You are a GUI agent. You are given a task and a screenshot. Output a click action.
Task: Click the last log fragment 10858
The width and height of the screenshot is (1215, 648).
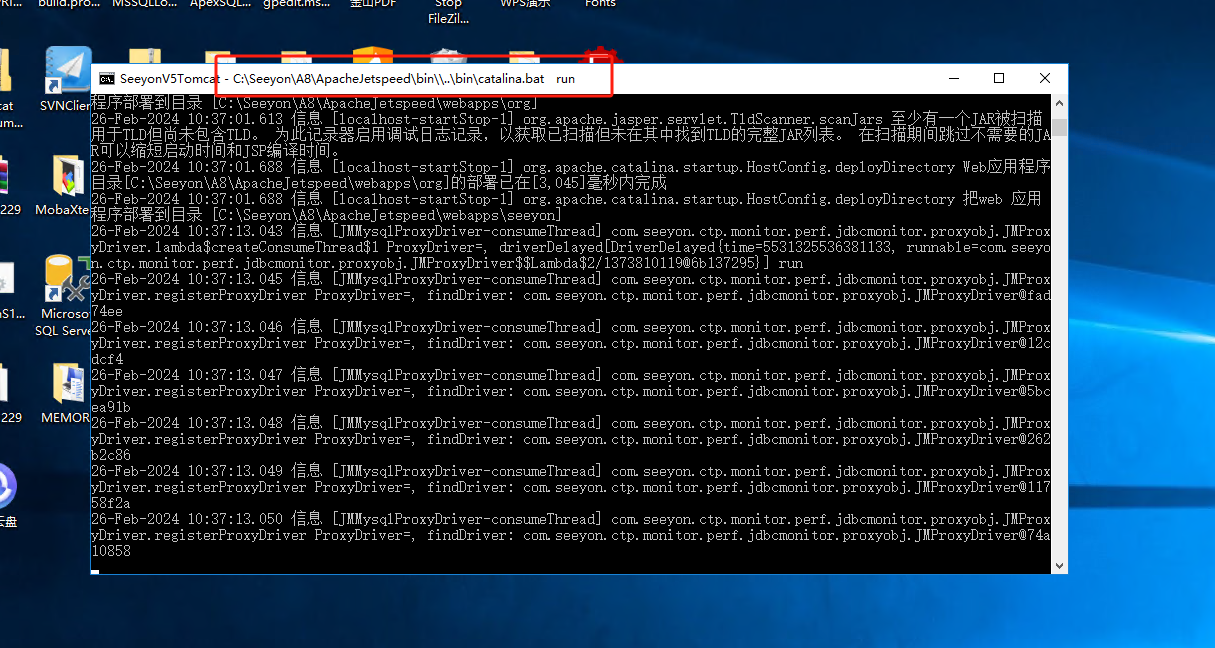(111, 551)
